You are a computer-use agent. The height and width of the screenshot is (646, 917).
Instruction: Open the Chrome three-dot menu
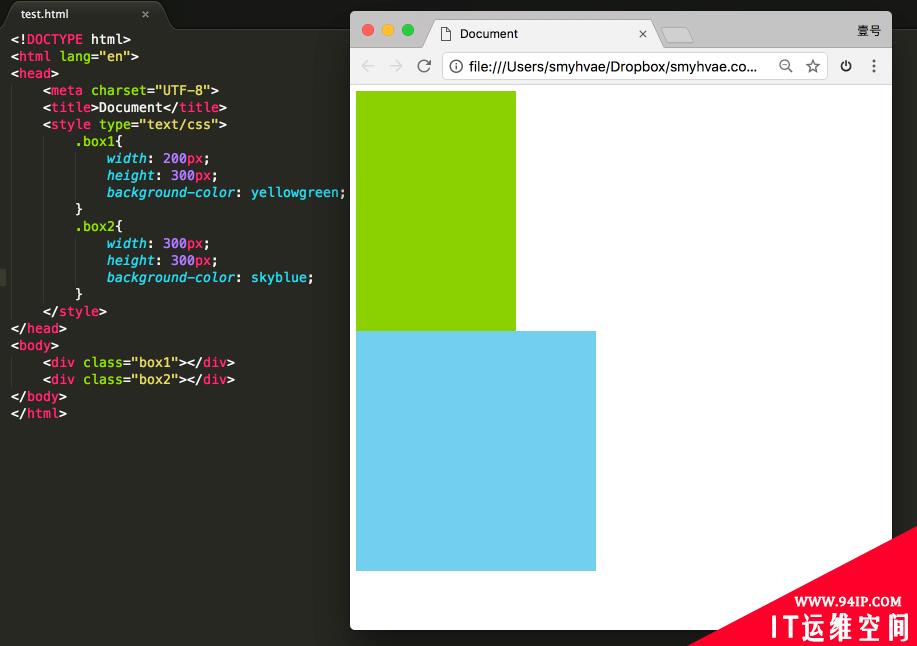[874, 66]
